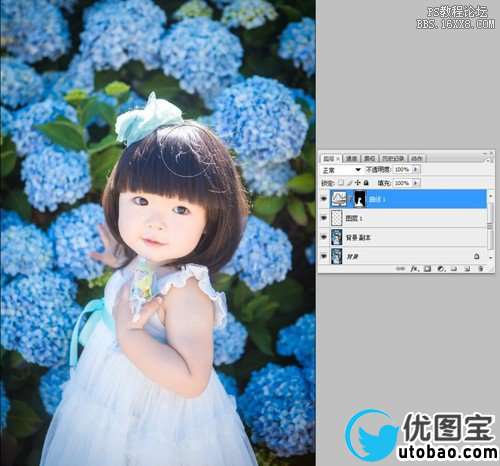The height and width of the screenshot is (466, 500).
Task: Open the fill slider arrow
Action: [415, 183]
